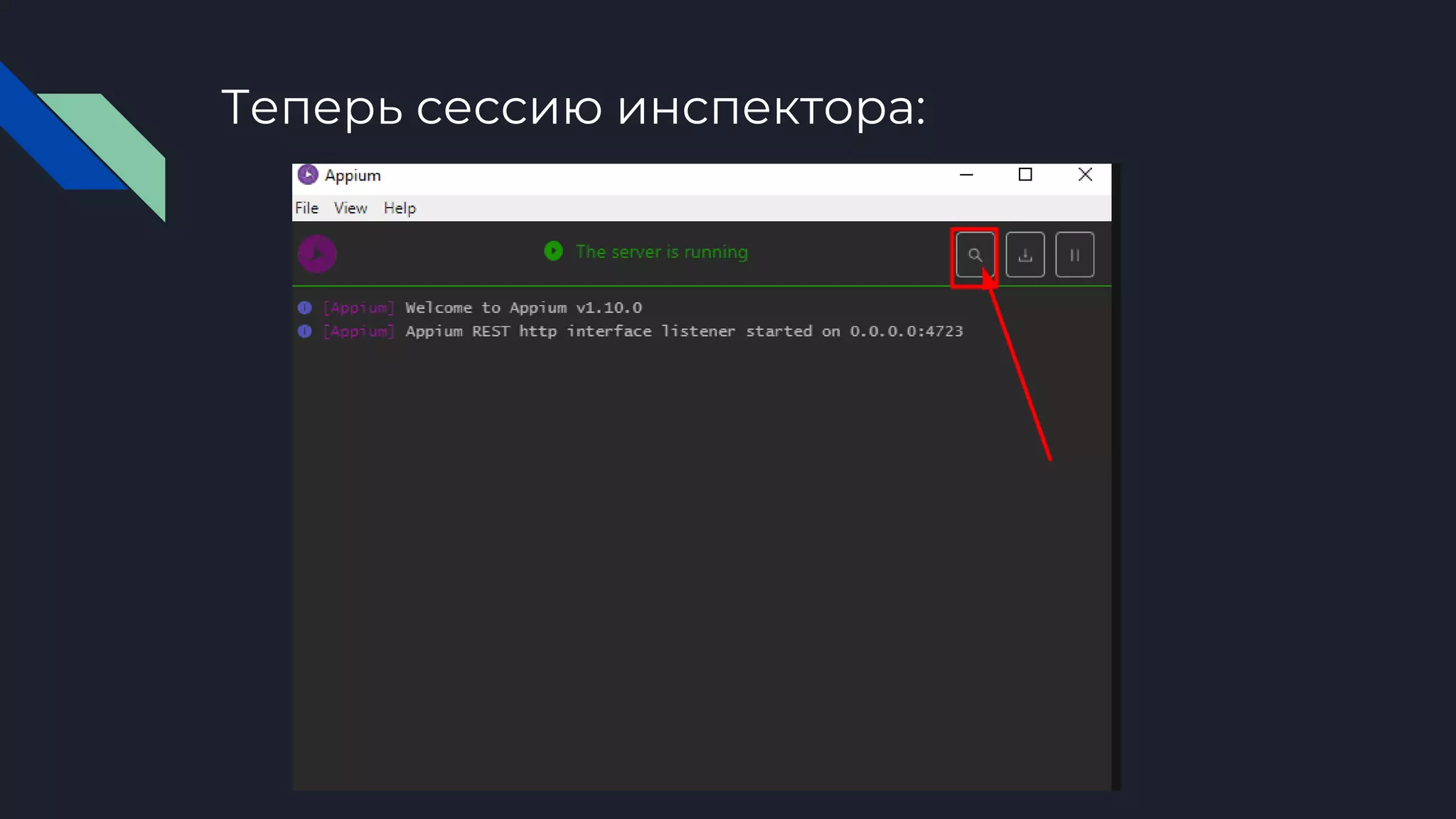
Task: Click the Appium title bar text
Action: [x=353, y=176]
